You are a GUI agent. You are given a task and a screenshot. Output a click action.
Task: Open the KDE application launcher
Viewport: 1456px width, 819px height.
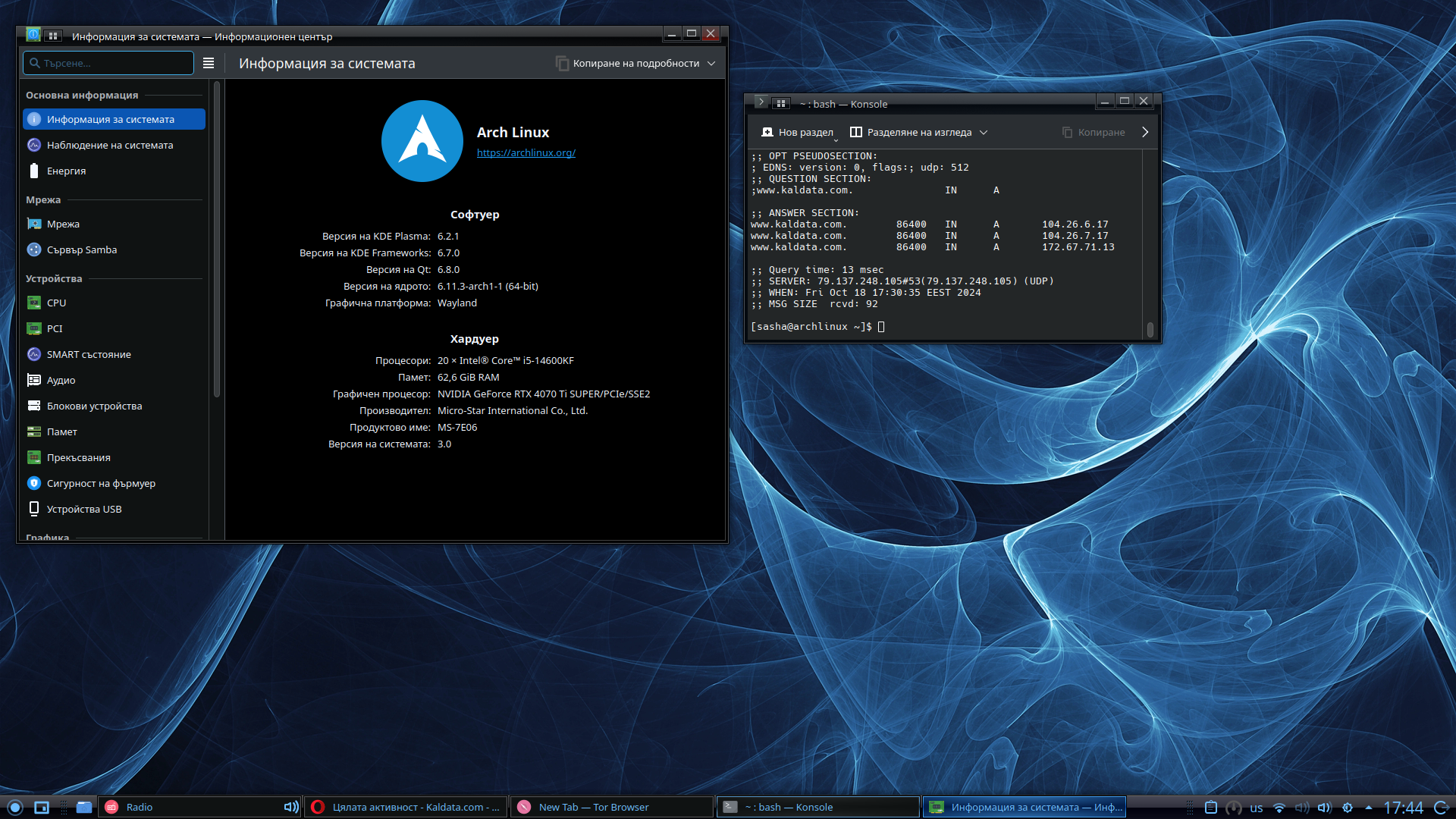[x=15, y=807]
